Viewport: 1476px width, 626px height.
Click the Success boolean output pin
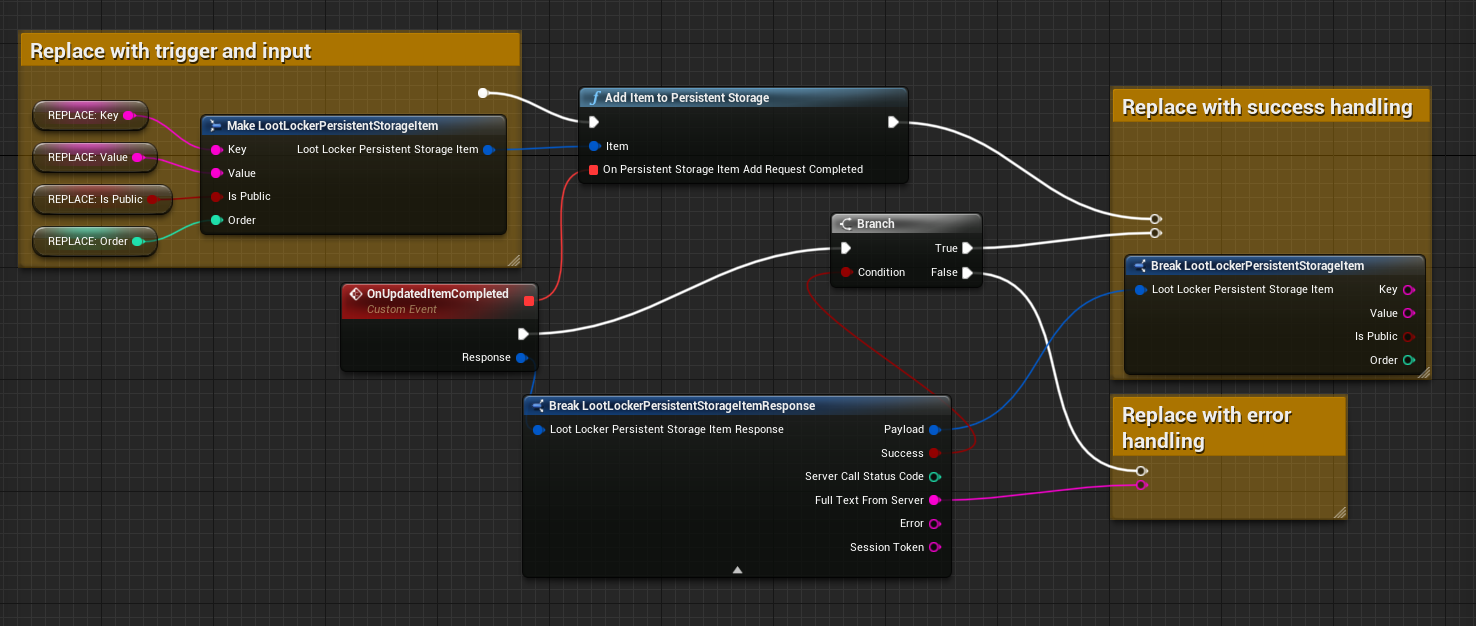pyautogui.click(x=935, y=453)
